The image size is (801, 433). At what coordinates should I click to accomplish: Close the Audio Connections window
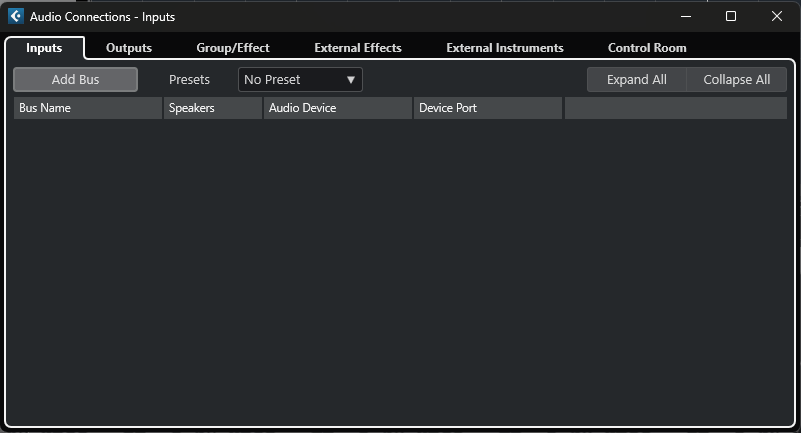click(x=777, y=16)
